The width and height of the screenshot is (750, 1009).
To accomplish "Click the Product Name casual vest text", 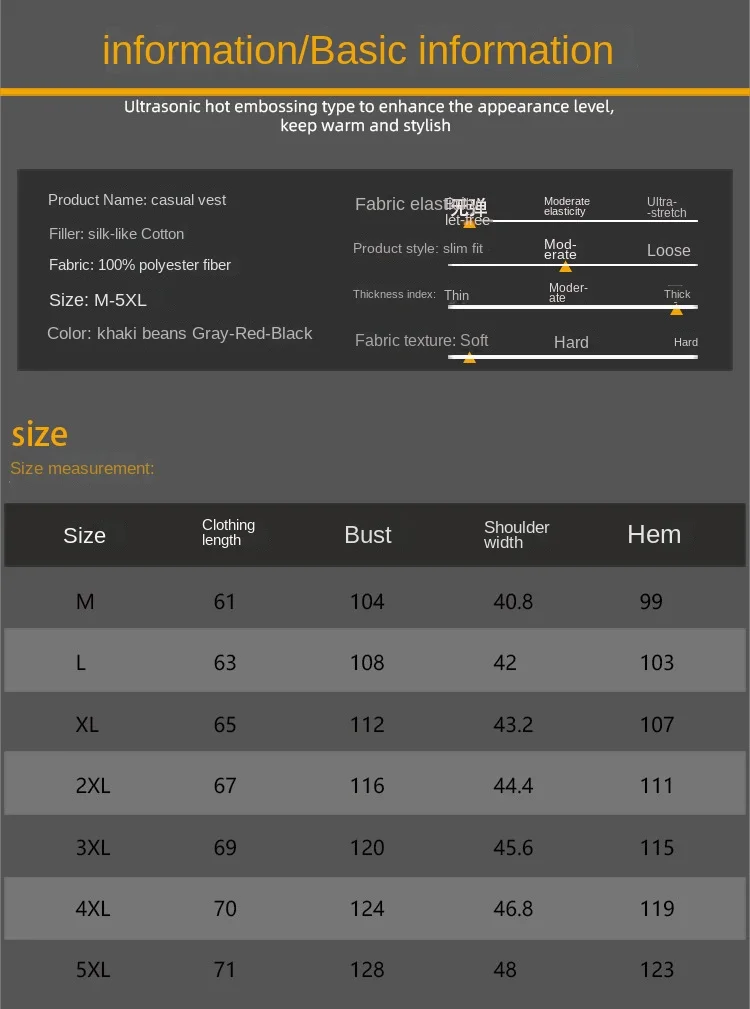I will tap(137, 200).
